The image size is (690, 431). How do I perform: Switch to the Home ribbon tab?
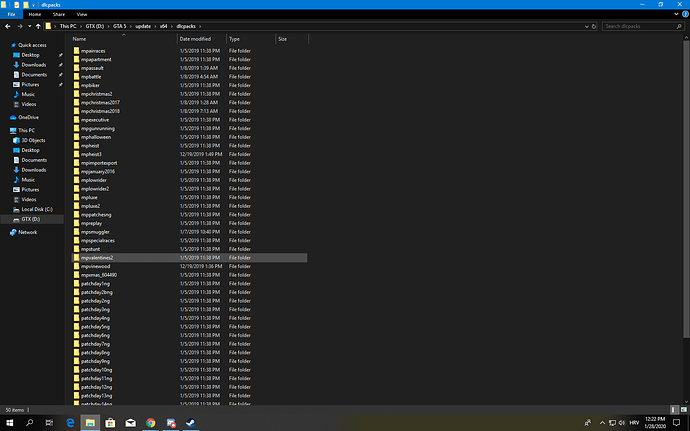35,15
